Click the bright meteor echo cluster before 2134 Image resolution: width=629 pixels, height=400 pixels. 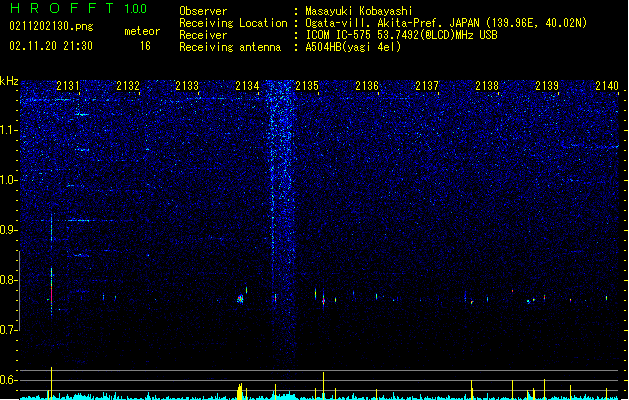coord(240,299)
